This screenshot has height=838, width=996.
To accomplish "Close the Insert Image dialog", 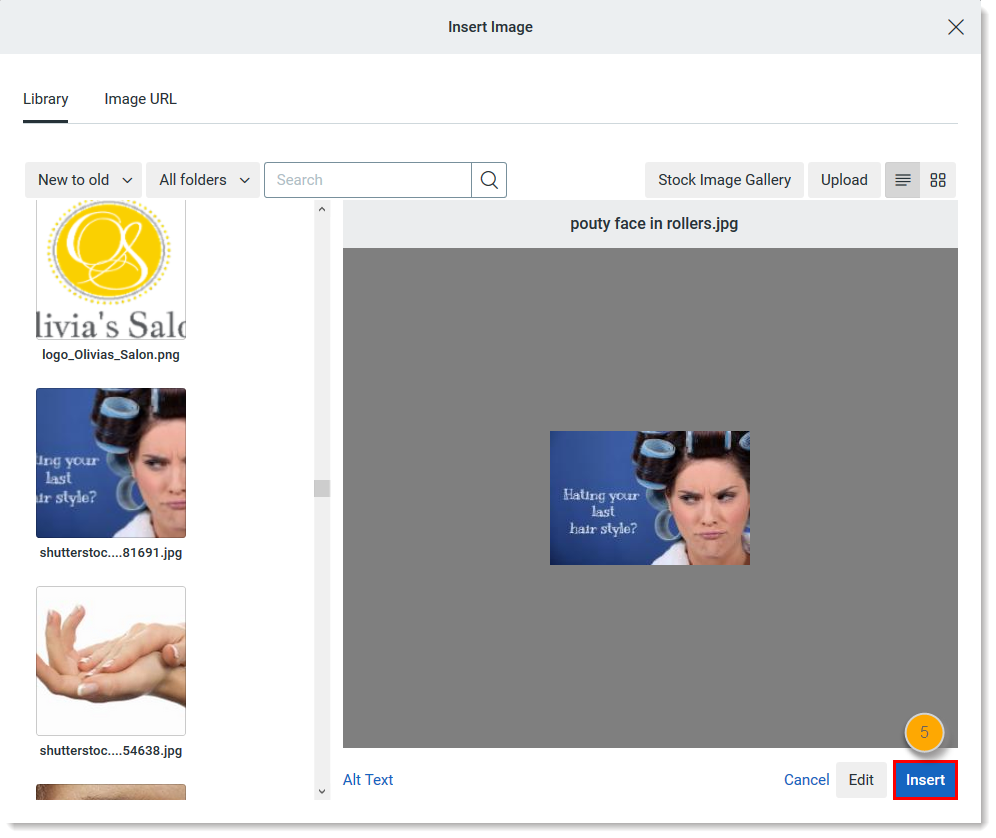I will click(x=955, y=27).
